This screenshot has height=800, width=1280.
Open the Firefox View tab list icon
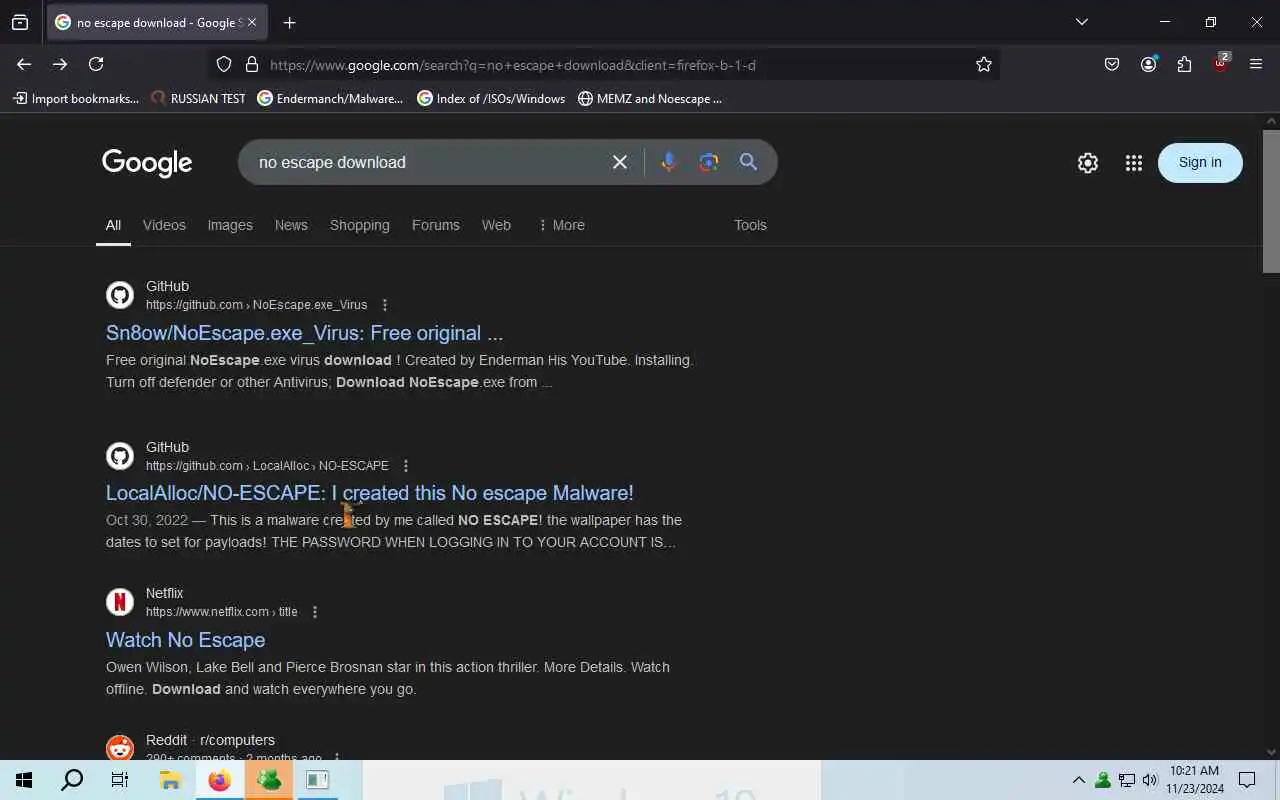[x=20, y=22]
